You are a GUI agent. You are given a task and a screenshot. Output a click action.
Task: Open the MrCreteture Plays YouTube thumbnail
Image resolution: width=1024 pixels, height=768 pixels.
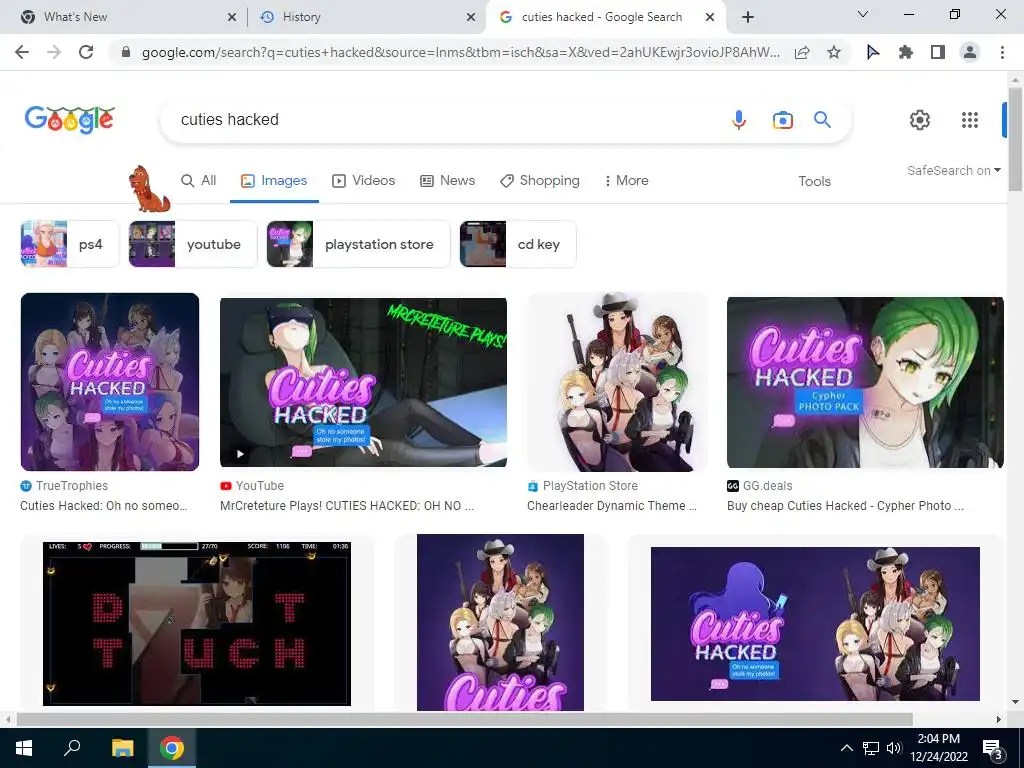click(x=363, y=382)
